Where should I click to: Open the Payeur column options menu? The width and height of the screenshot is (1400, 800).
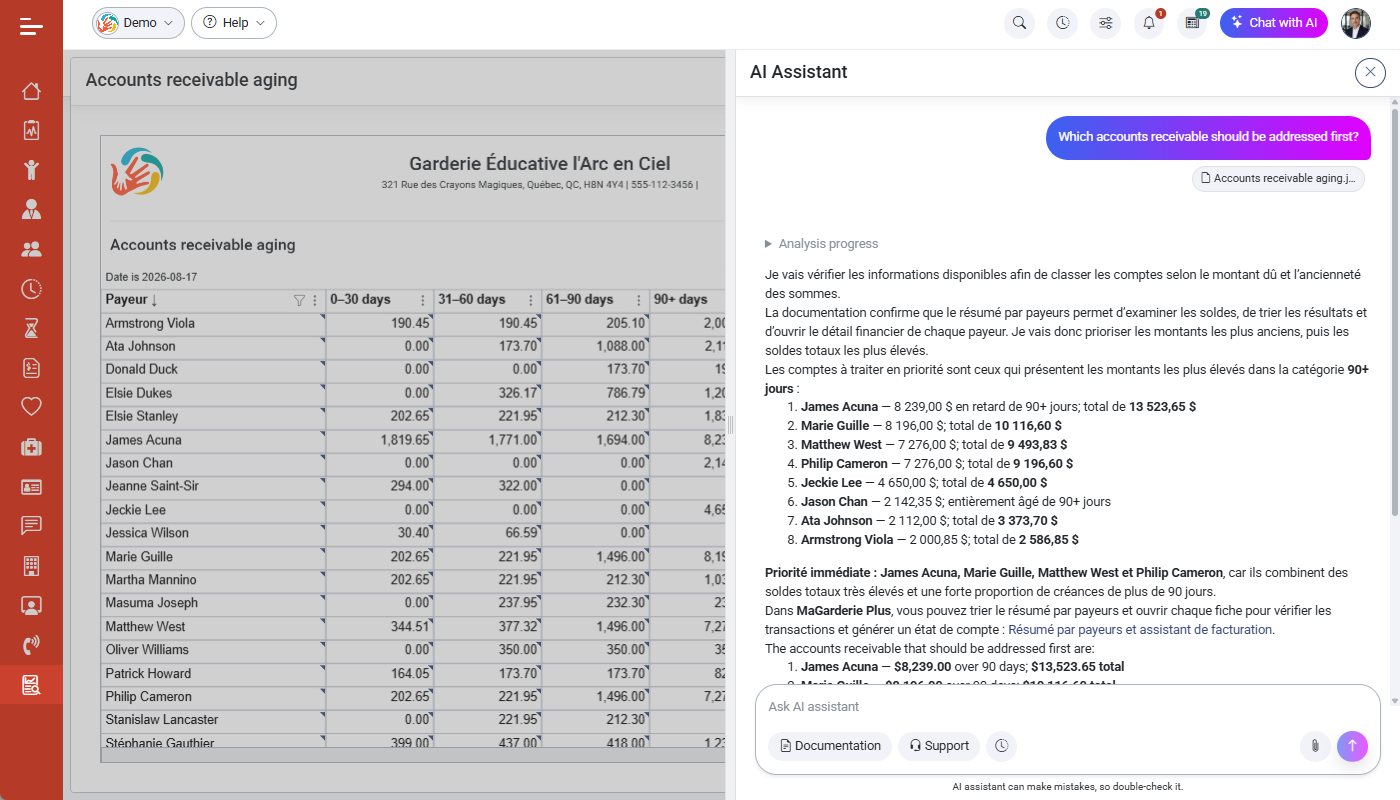[x=315, y=300]
